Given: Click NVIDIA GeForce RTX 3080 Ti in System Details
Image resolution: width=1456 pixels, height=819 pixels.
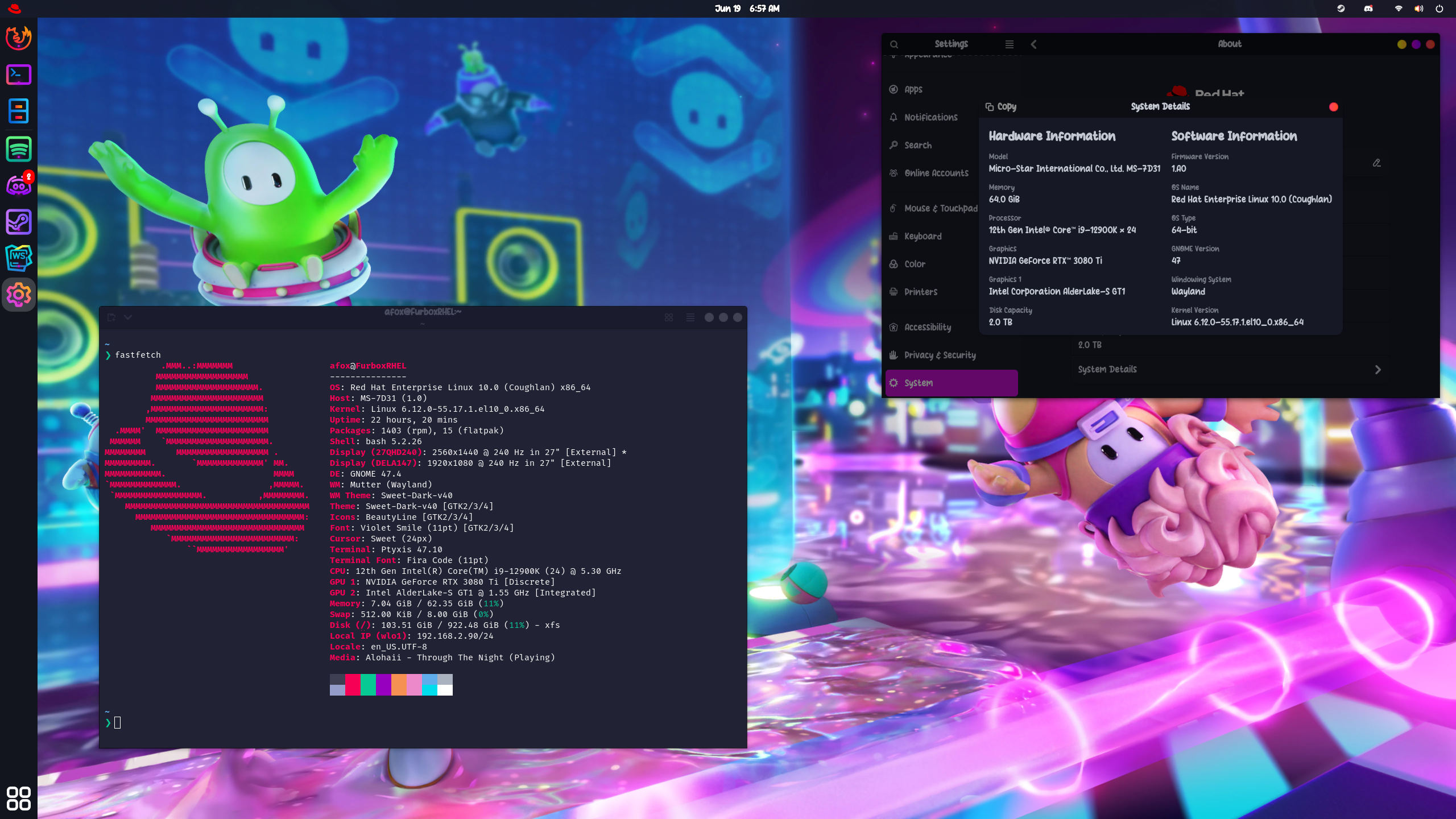Looking at the screenshot, I should pyautogui.click(x=1045, y=260).
